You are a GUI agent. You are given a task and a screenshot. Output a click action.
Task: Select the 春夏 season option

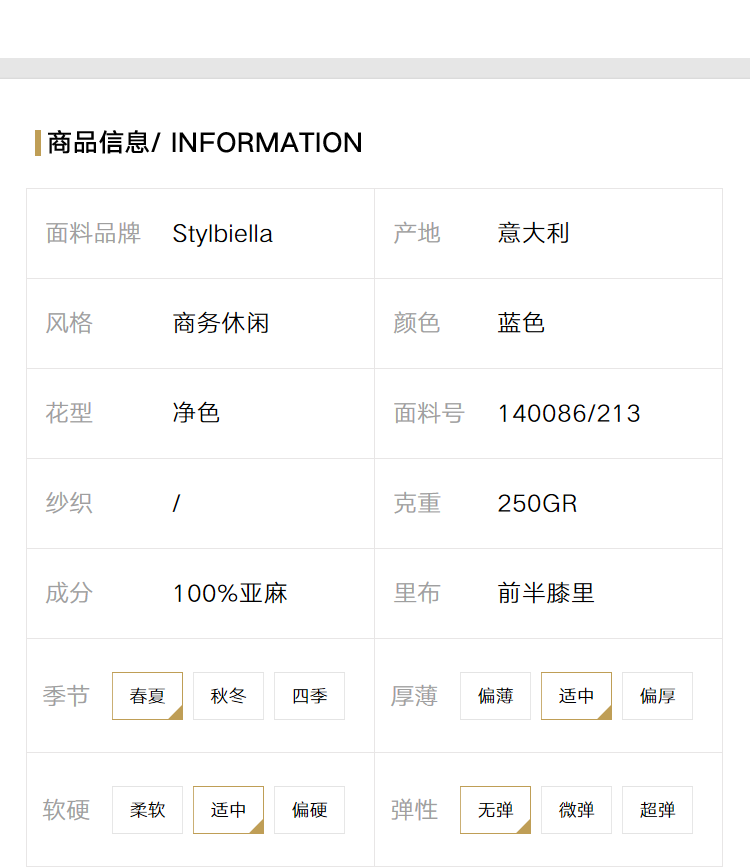147,696
